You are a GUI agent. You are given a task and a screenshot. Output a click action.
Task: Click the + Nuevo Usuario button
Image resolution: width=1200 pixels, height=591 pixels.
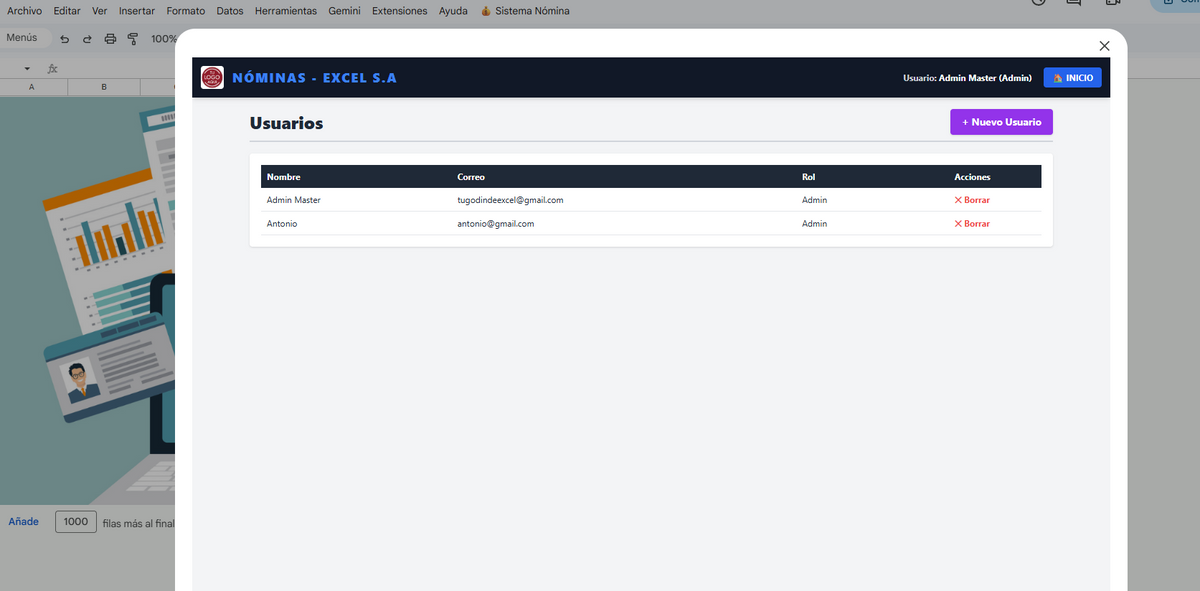tap(1001, 122)
